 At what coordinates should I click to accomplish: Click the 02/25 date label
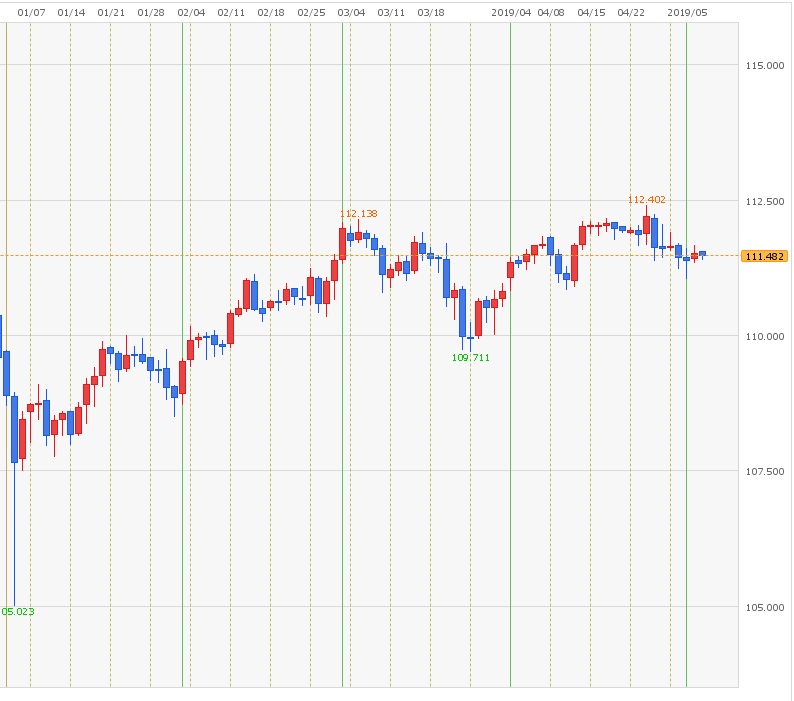pos(311,13)
